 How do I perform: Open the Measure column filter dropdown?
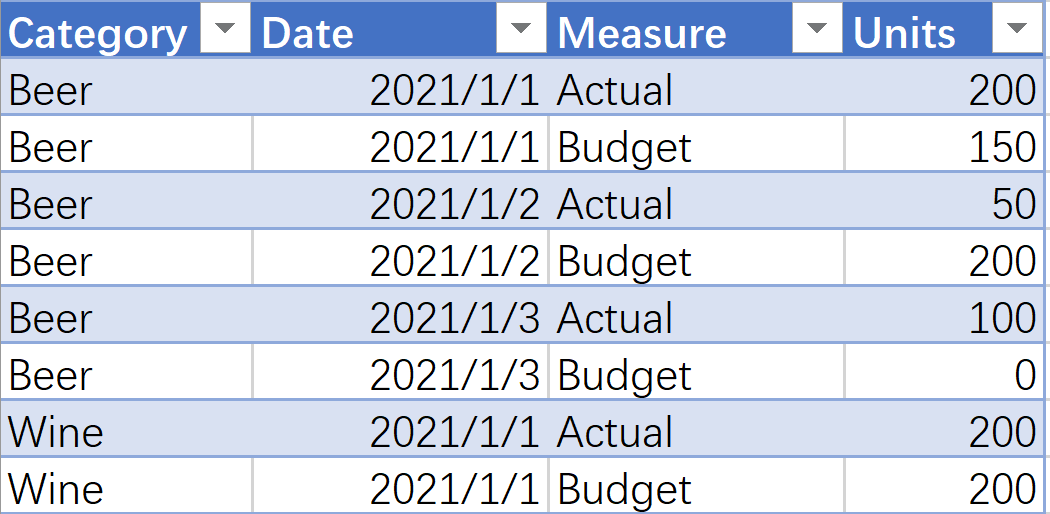(x=817, y=27)
